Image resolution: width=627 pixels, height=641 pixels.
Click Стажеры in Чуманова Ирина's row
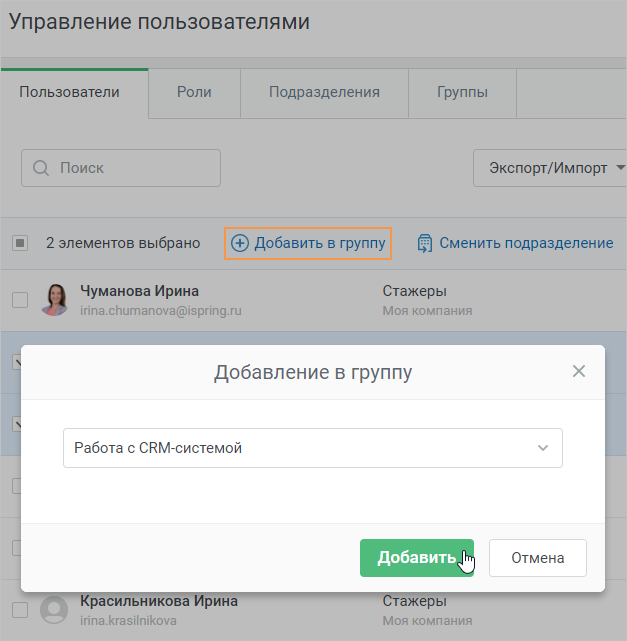click(414, 291)
